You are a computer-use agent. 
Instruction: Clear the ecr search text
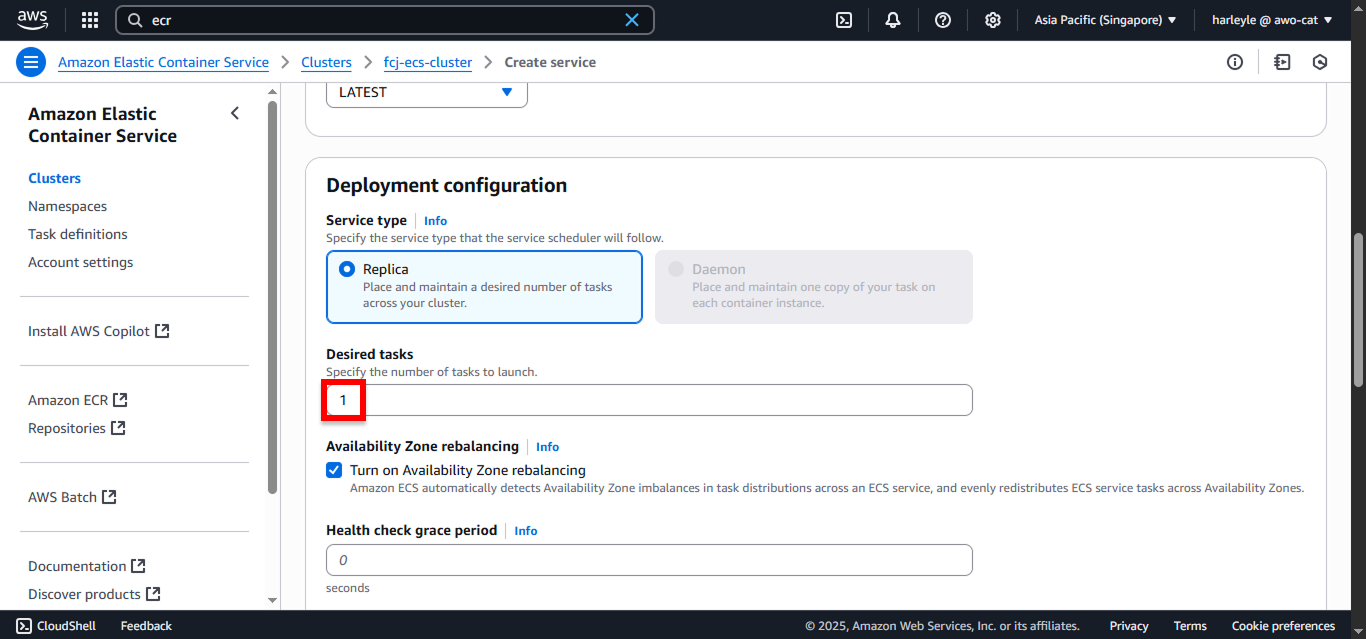[x=632, y=20]
